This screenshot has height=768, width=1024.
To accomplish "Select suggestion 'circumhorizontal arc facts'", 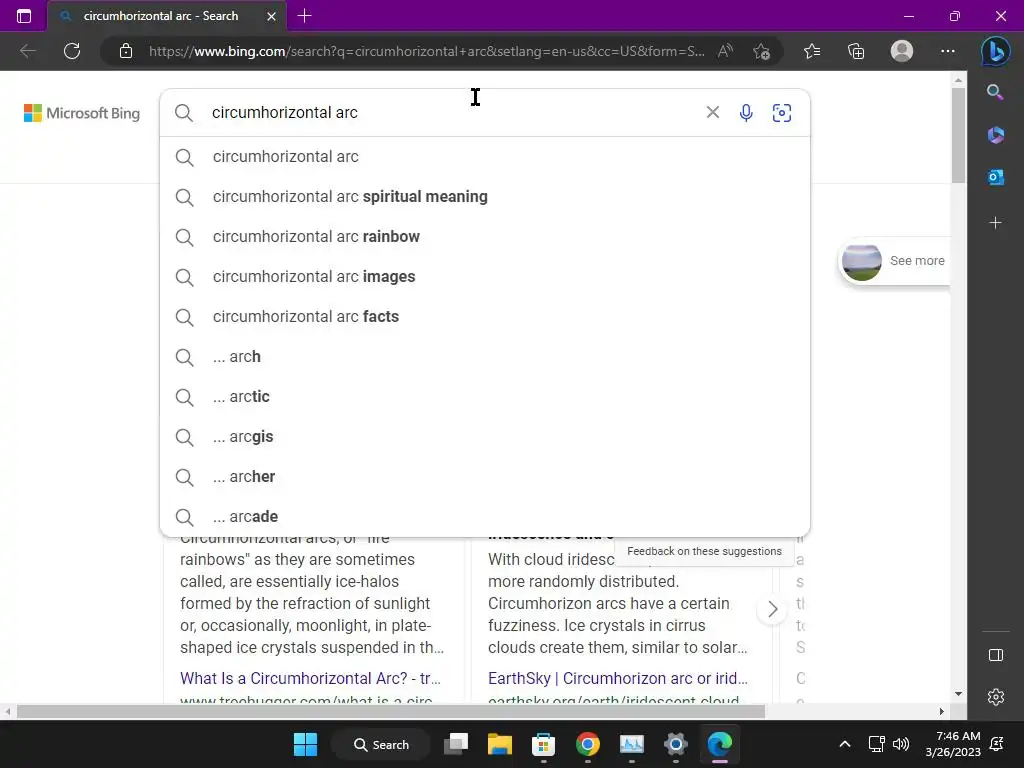I will (x=485, y=316).
